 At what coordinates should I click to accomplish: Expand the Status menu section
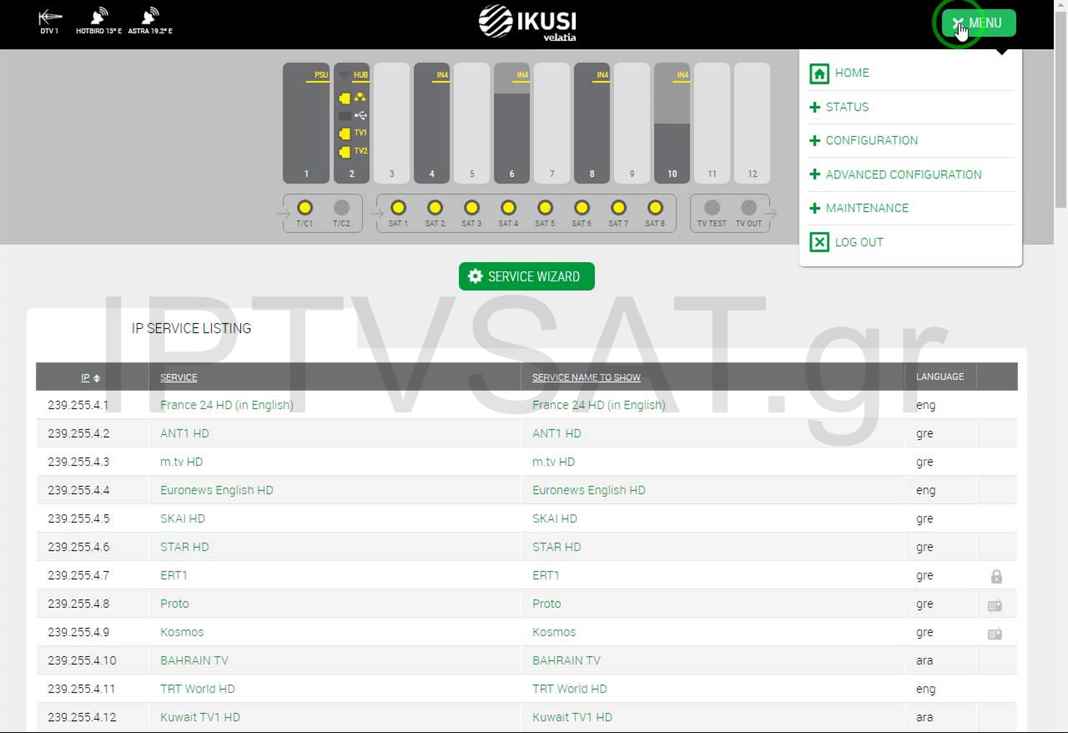point(846,107)
